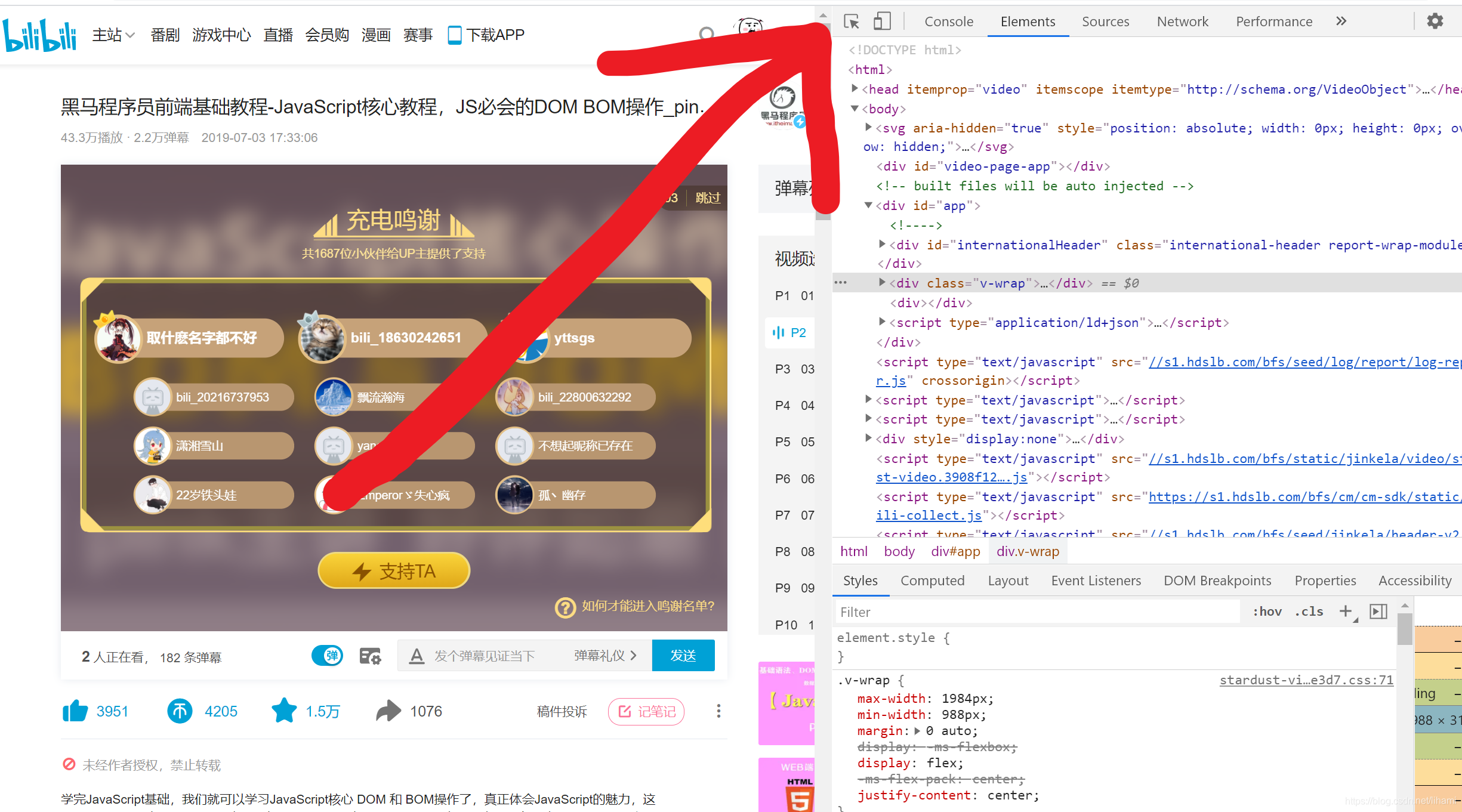
Task: Switch to the Console tab
Action: click(949, 21)
